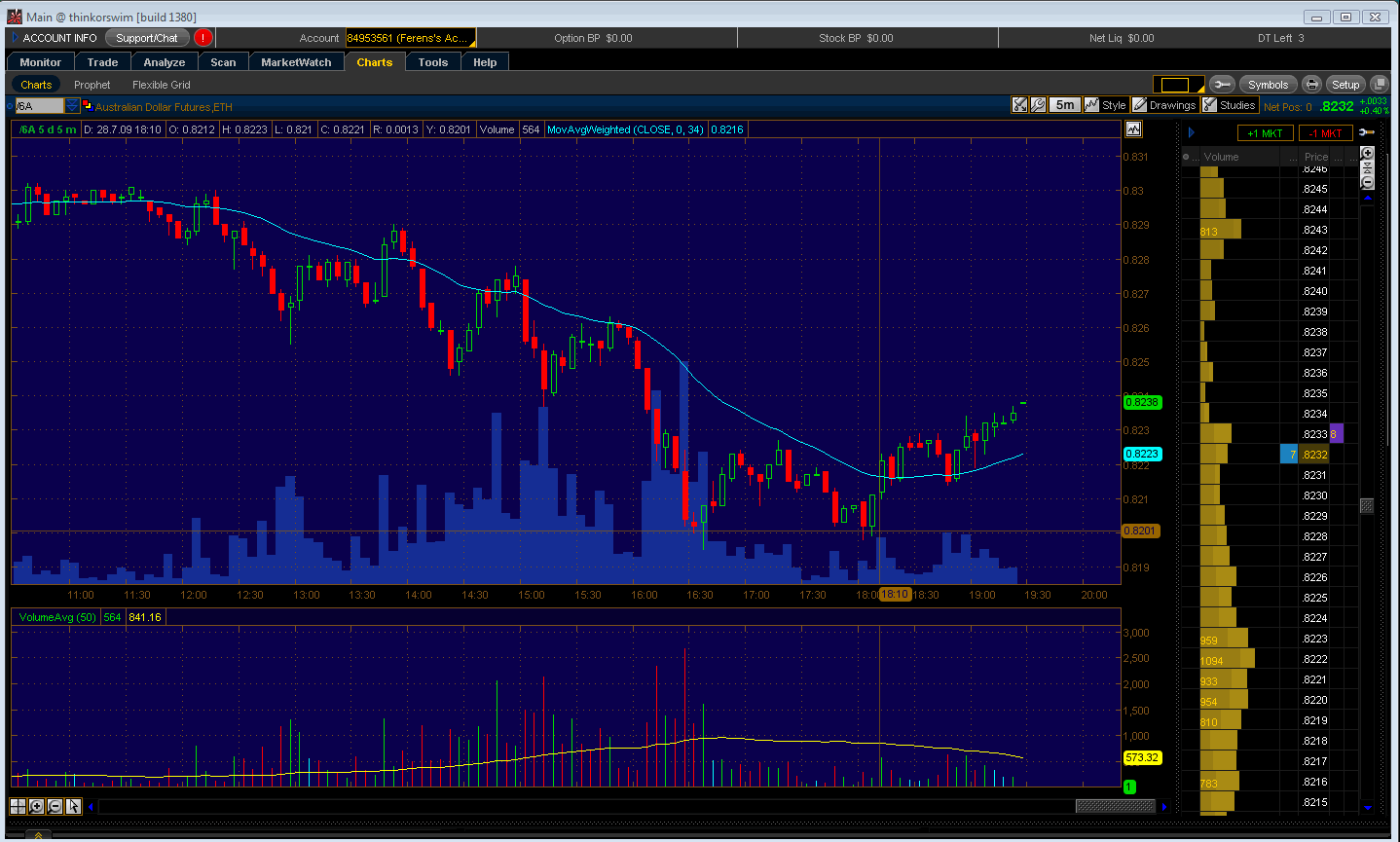1400x842 pixels.
Task: Switch to the Tools tab
Action: point(433,61)
